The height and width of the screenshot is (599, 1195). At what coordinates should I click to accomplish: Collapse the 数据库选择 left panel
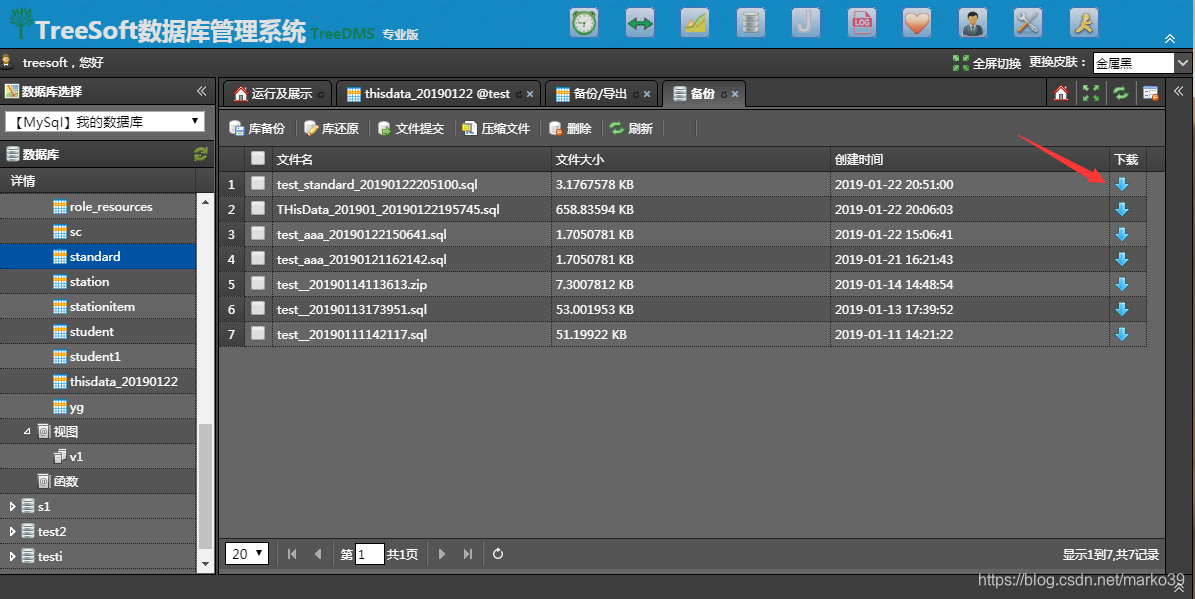tap(201, 91)
